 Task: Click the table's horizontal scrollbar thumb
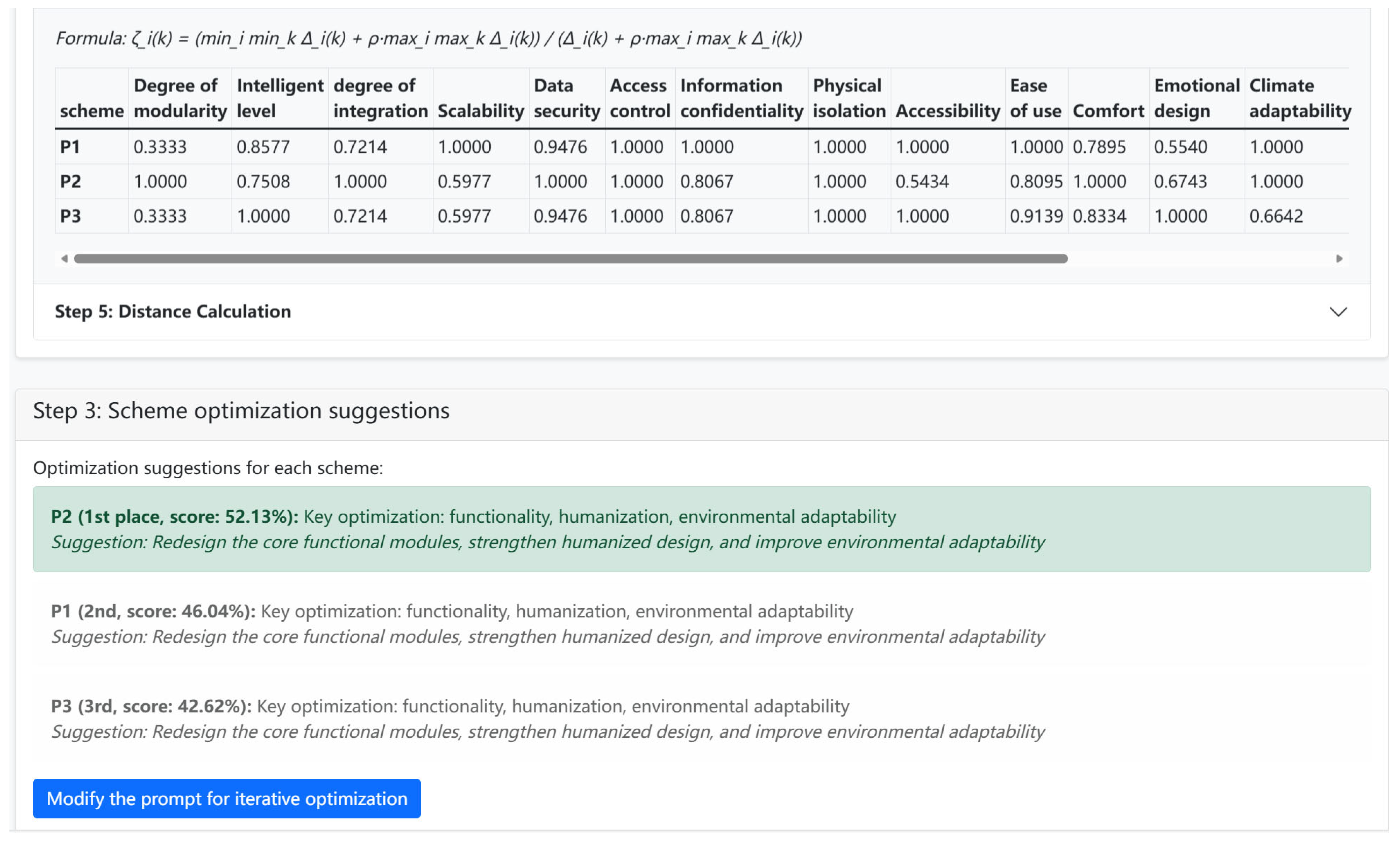point(570,259)
